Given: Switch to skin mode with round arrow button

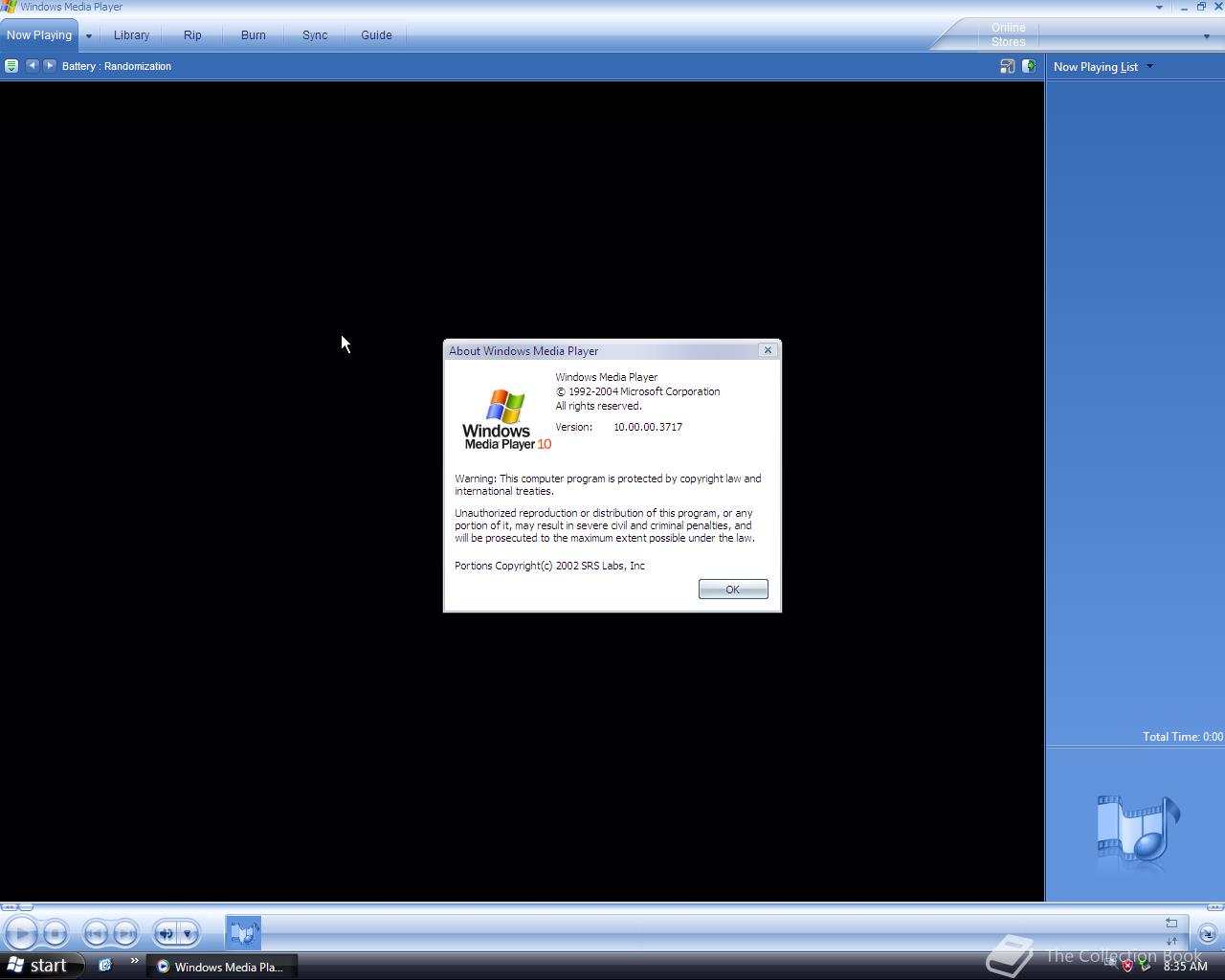Looking at the screenshot, I should (1207, 934).
